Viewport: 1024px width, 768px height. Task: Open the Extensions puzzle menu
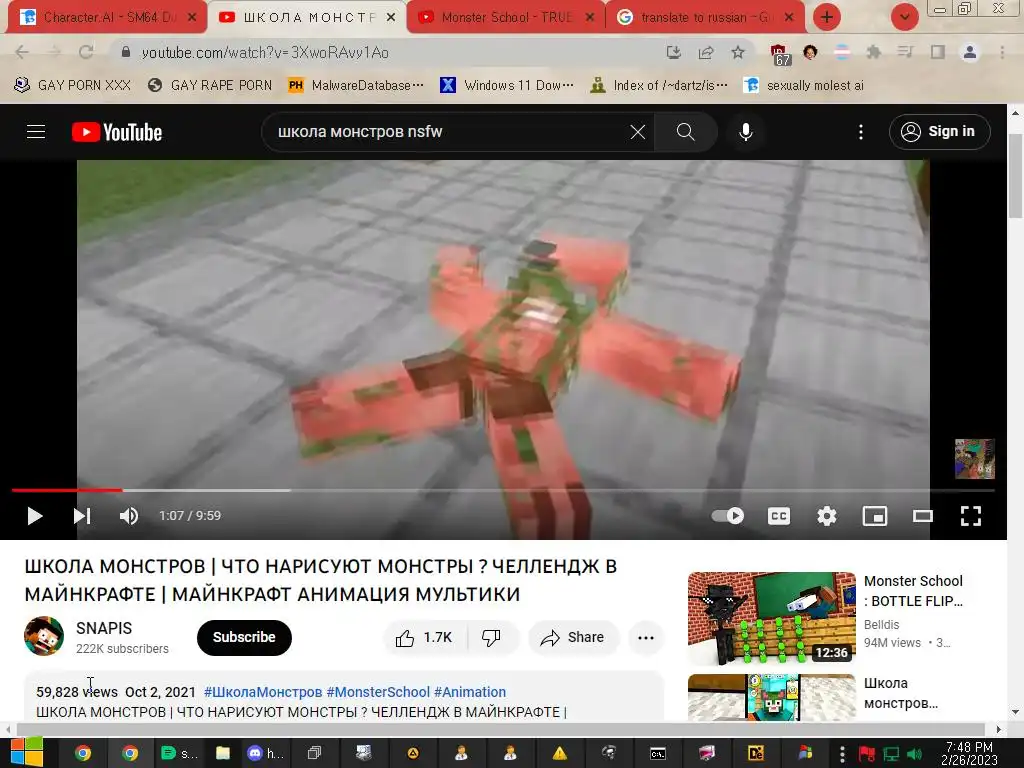[x=874, y=52]
